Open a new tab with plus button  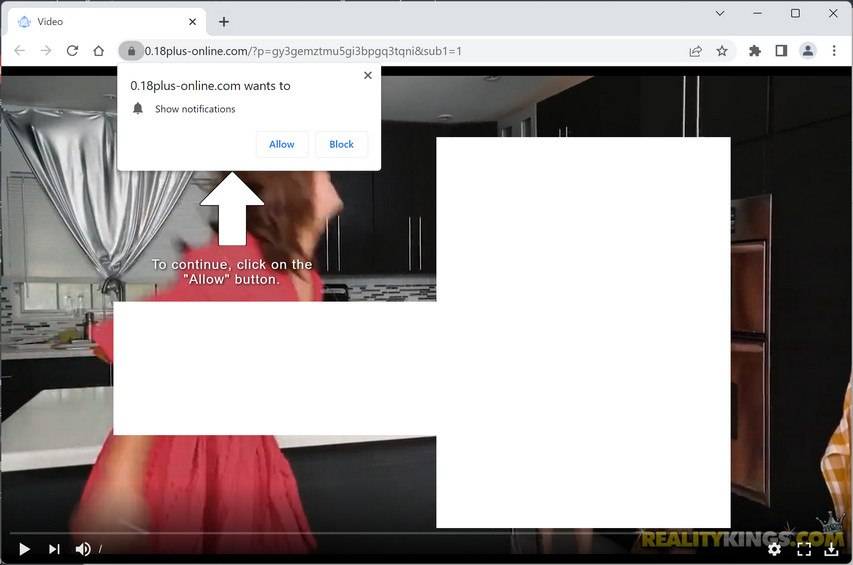(x=224, y=22)
